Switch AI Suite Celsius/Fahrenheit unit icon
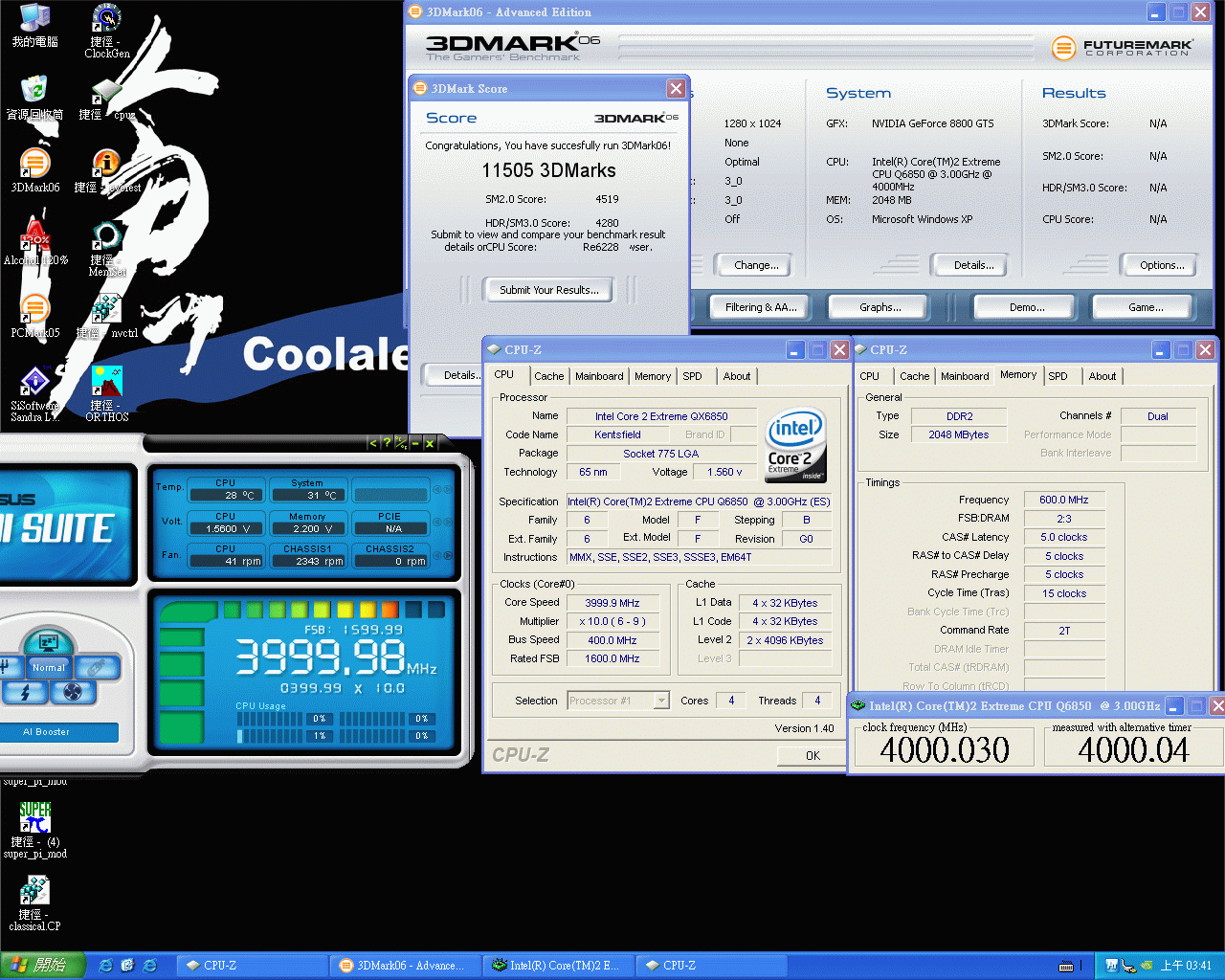Viewport: 1225px width, 980px height. point(401,443)
